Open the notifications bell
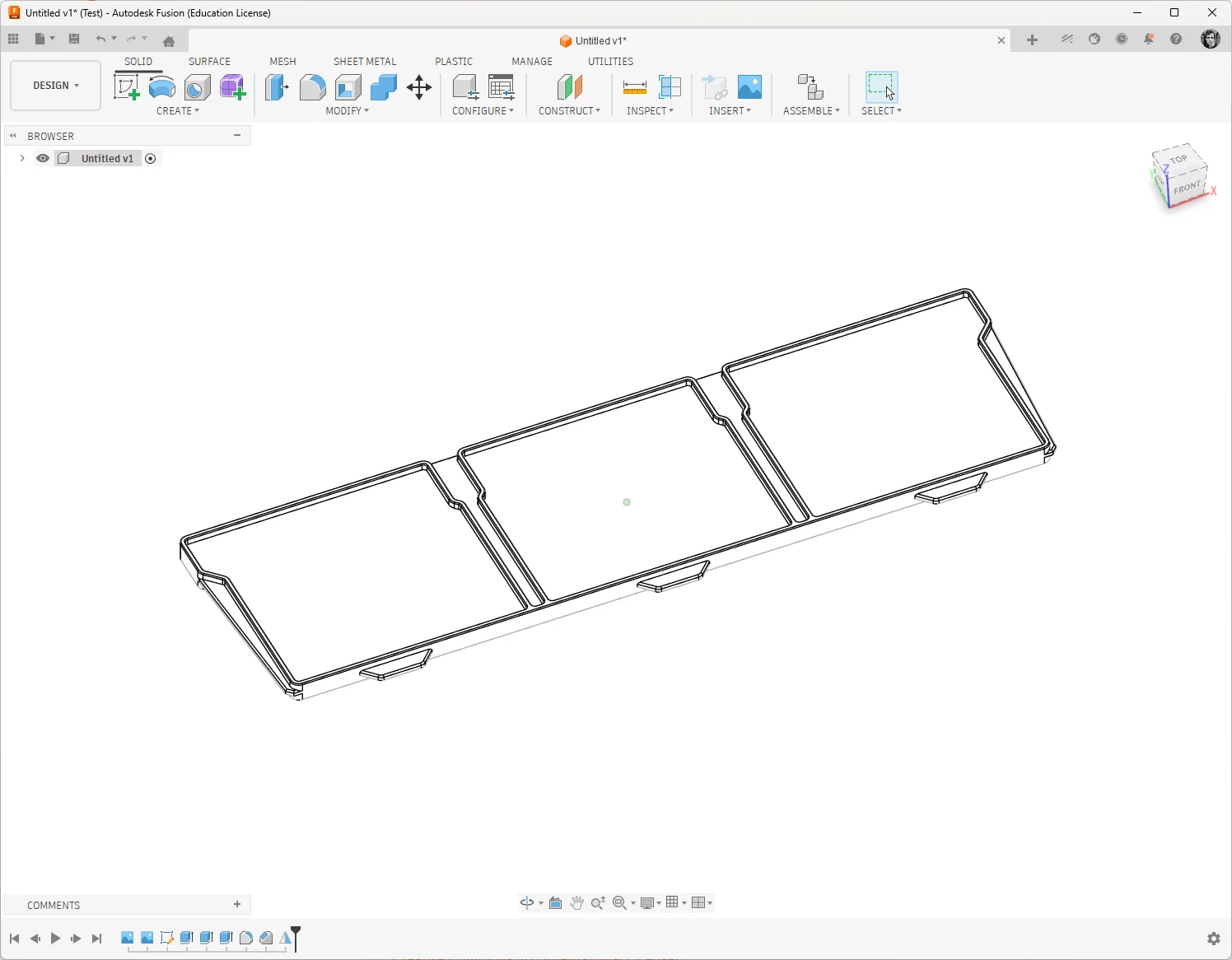 click(x=1149, y=39)
